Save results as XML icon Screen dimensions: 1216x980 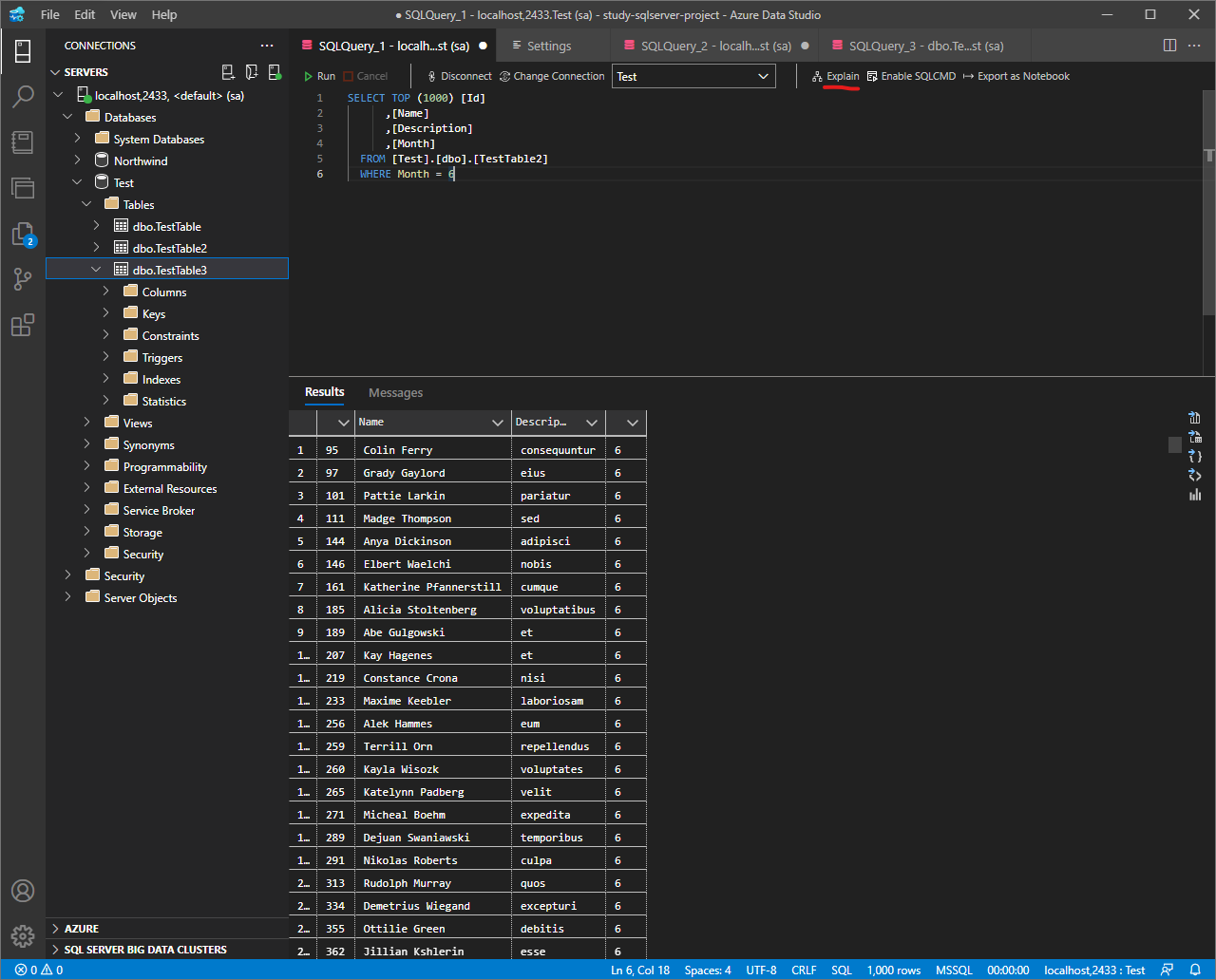pos(1195,475)
